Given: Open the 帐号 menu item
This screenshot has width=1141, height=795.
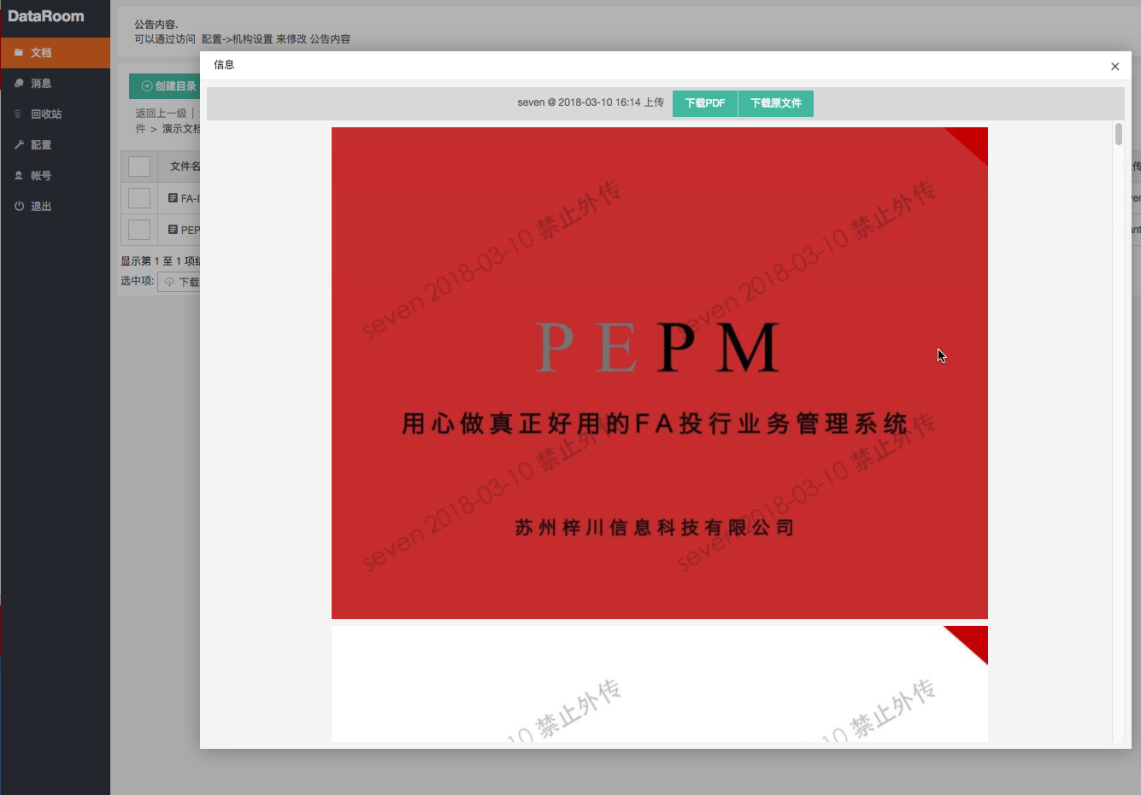Looking at the screenshot, I should point(55,175).
